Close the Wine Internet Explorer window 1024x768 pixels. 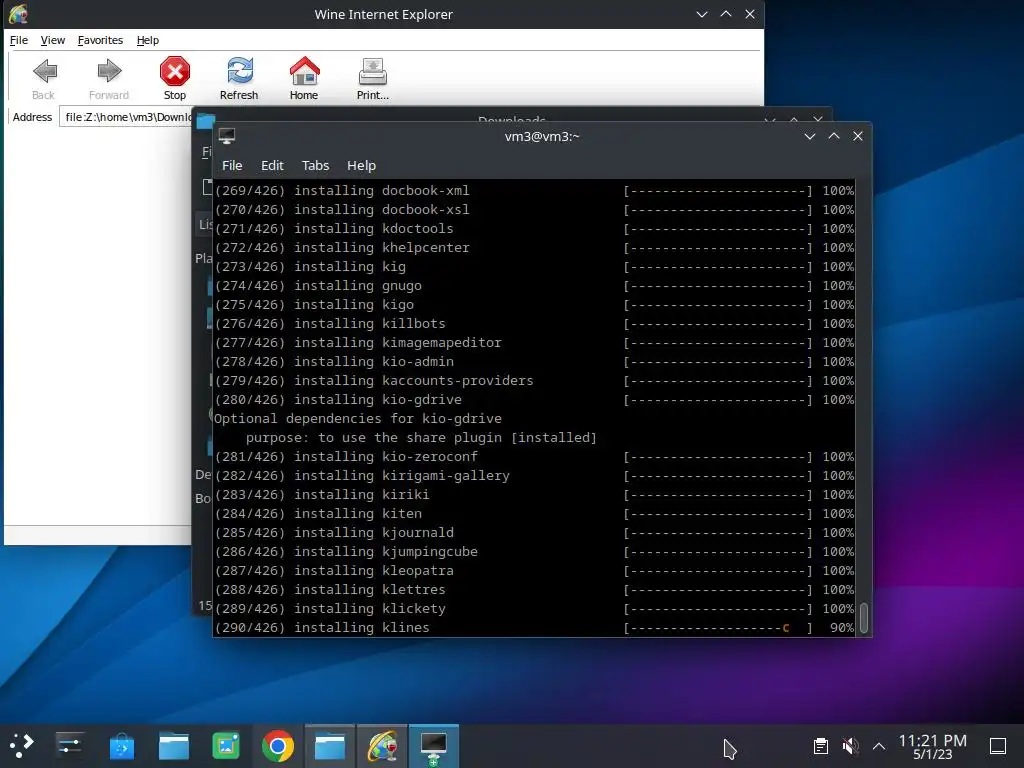pyautogui.click(x=750, y=14)
